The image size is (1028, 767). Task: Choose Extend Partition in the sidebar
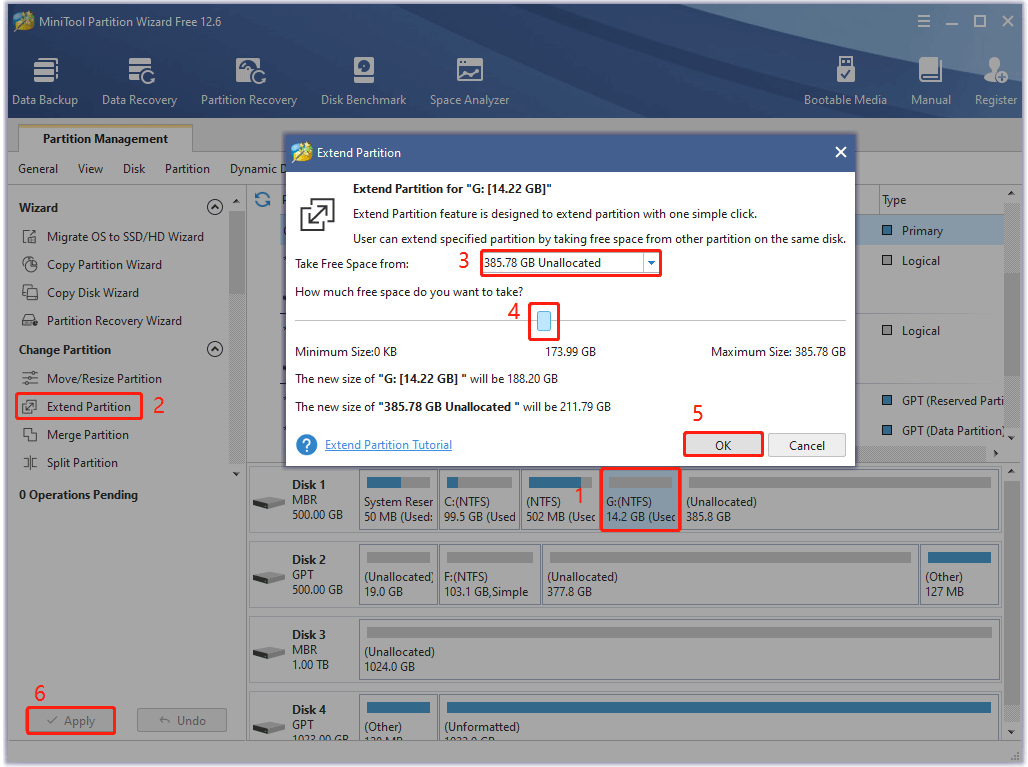[x=79, y=406]
